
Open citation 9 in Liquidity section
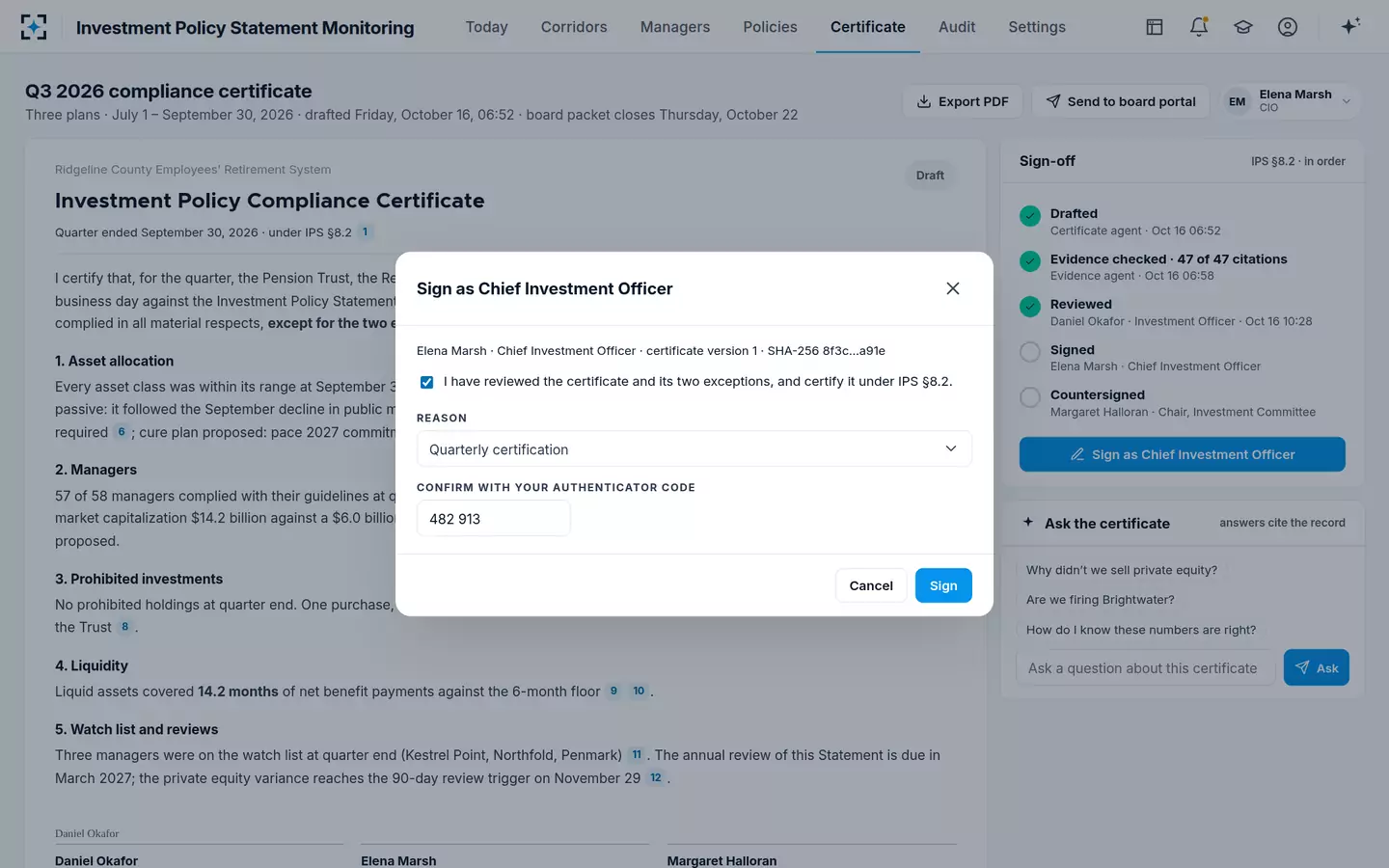pyautogui.click(x=613, y=692)
